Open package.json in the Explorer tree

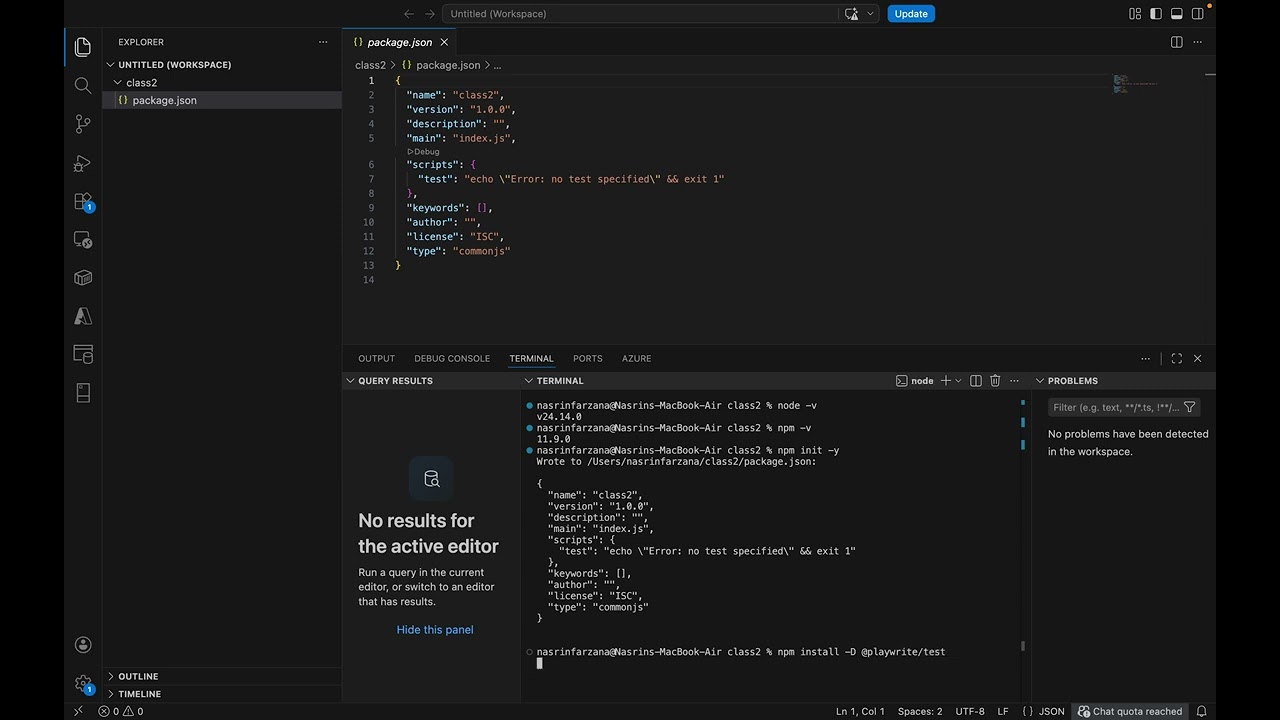(x=222, y=100)
